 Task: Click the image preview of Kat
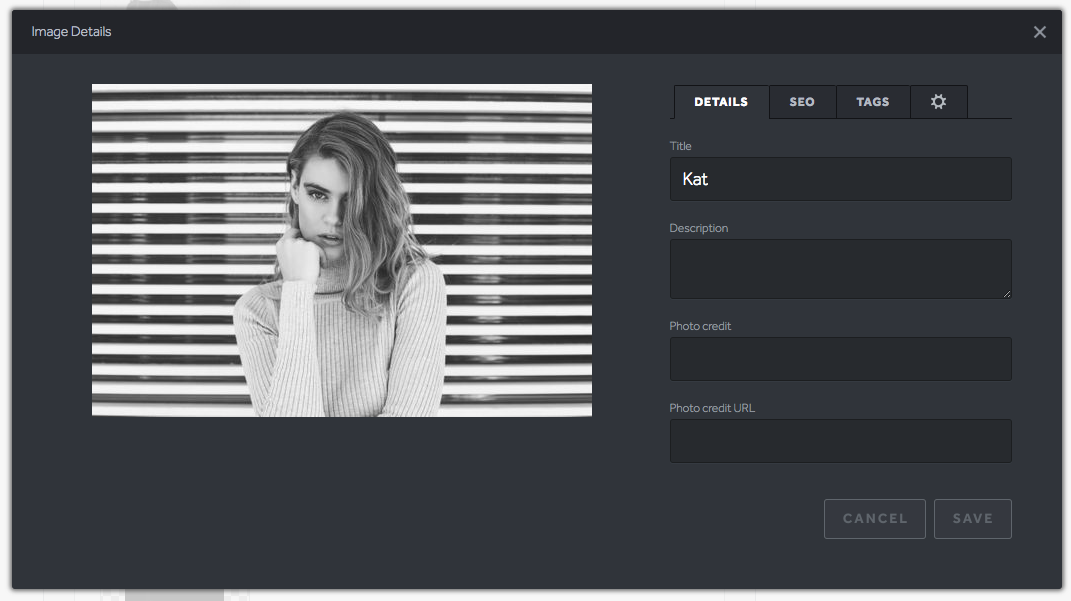click(x=341, y=249)
